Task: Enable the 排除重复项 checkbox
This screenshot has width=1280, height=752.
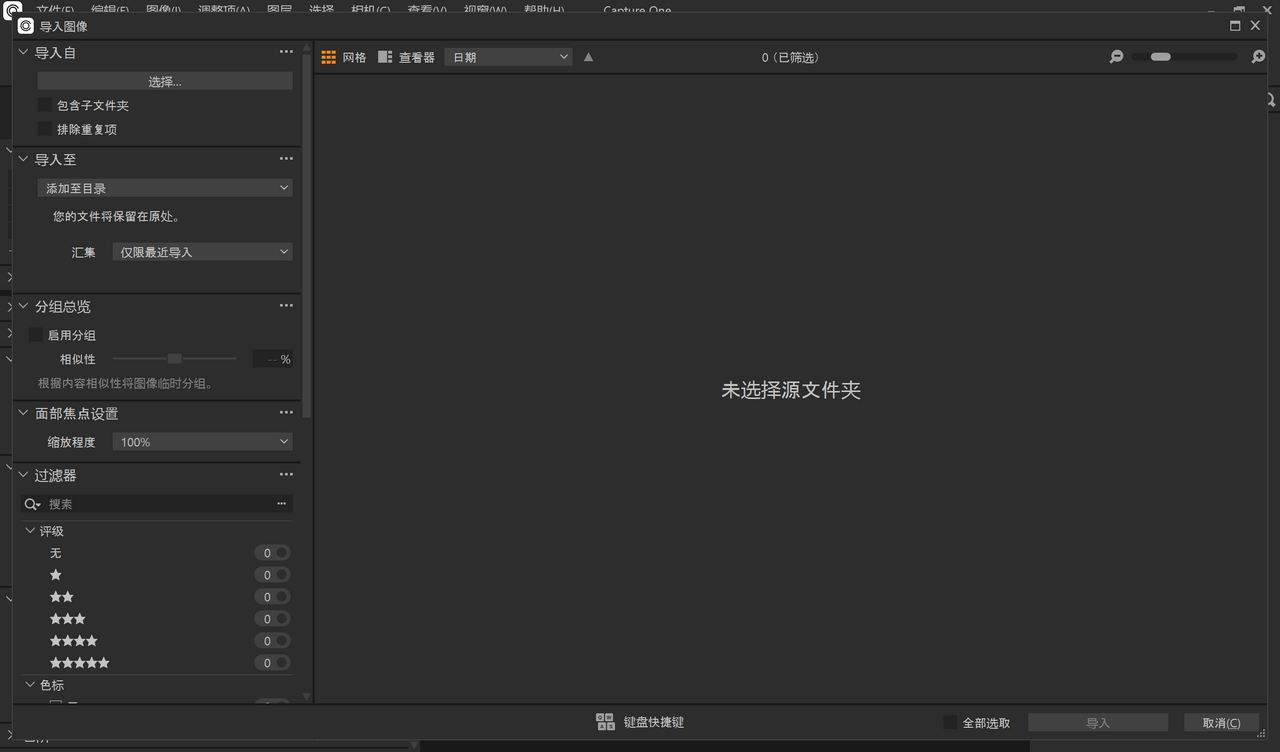Action: pyautogui.click(x=45, y=128)
